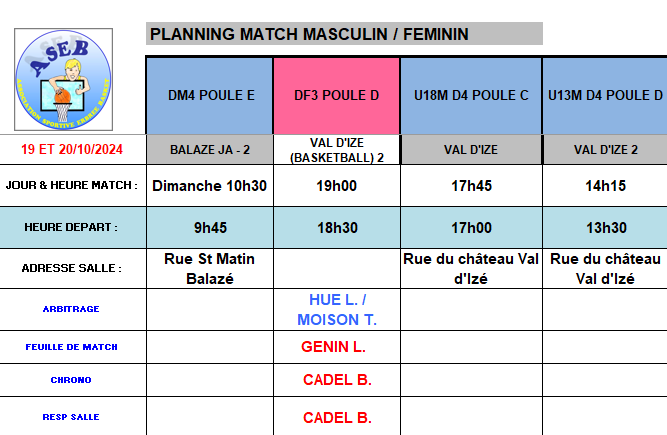Click the ARBITRAGE row label
The height and width of the screenshot is (435, 667).
pos(72,309)
